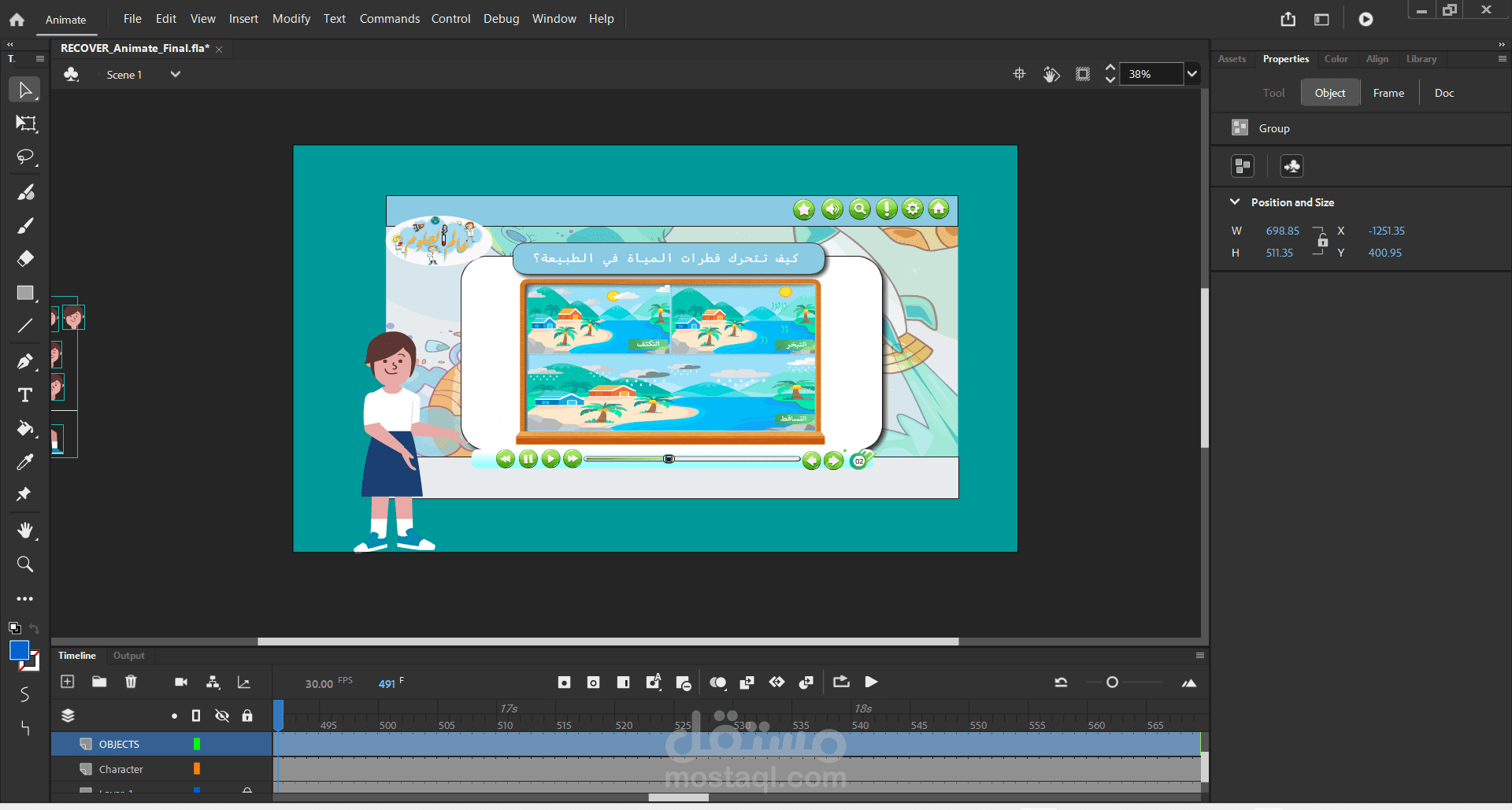This screenshot has height=810, width=1512.
Task: Click the Character layer orange outline color
Action: 197,769
